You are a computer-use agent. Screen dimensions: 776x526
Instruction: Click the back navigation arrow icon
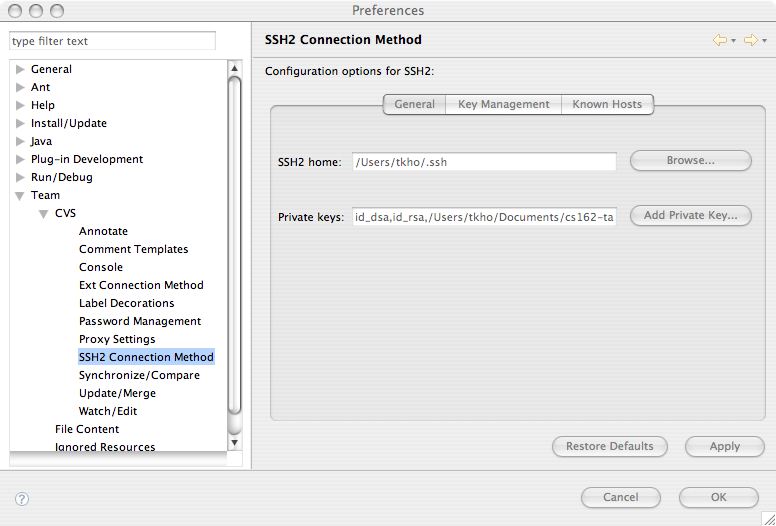coord(719,40)
